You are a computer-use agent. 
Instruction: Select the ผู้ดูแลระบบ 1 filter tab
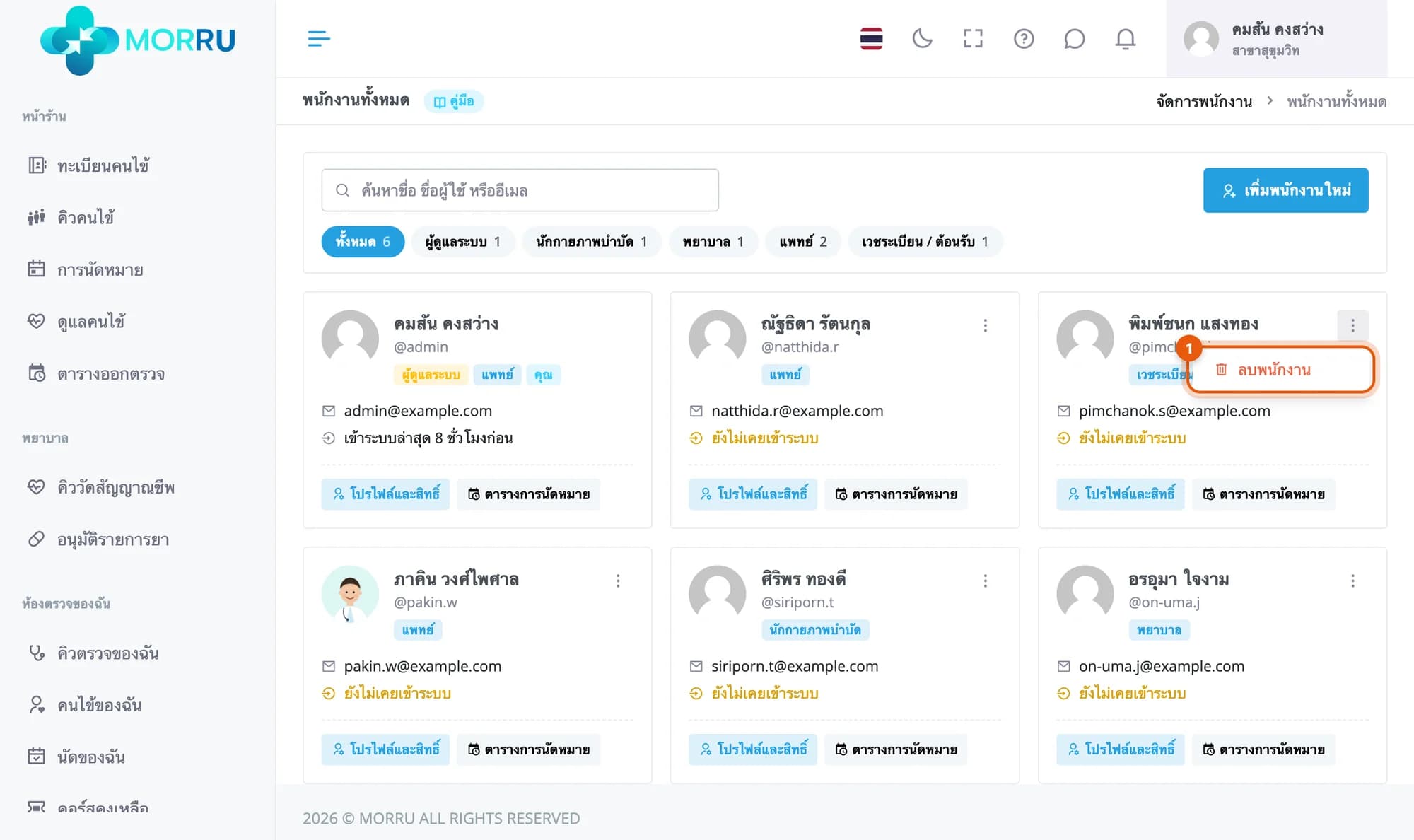click(462, 242)
